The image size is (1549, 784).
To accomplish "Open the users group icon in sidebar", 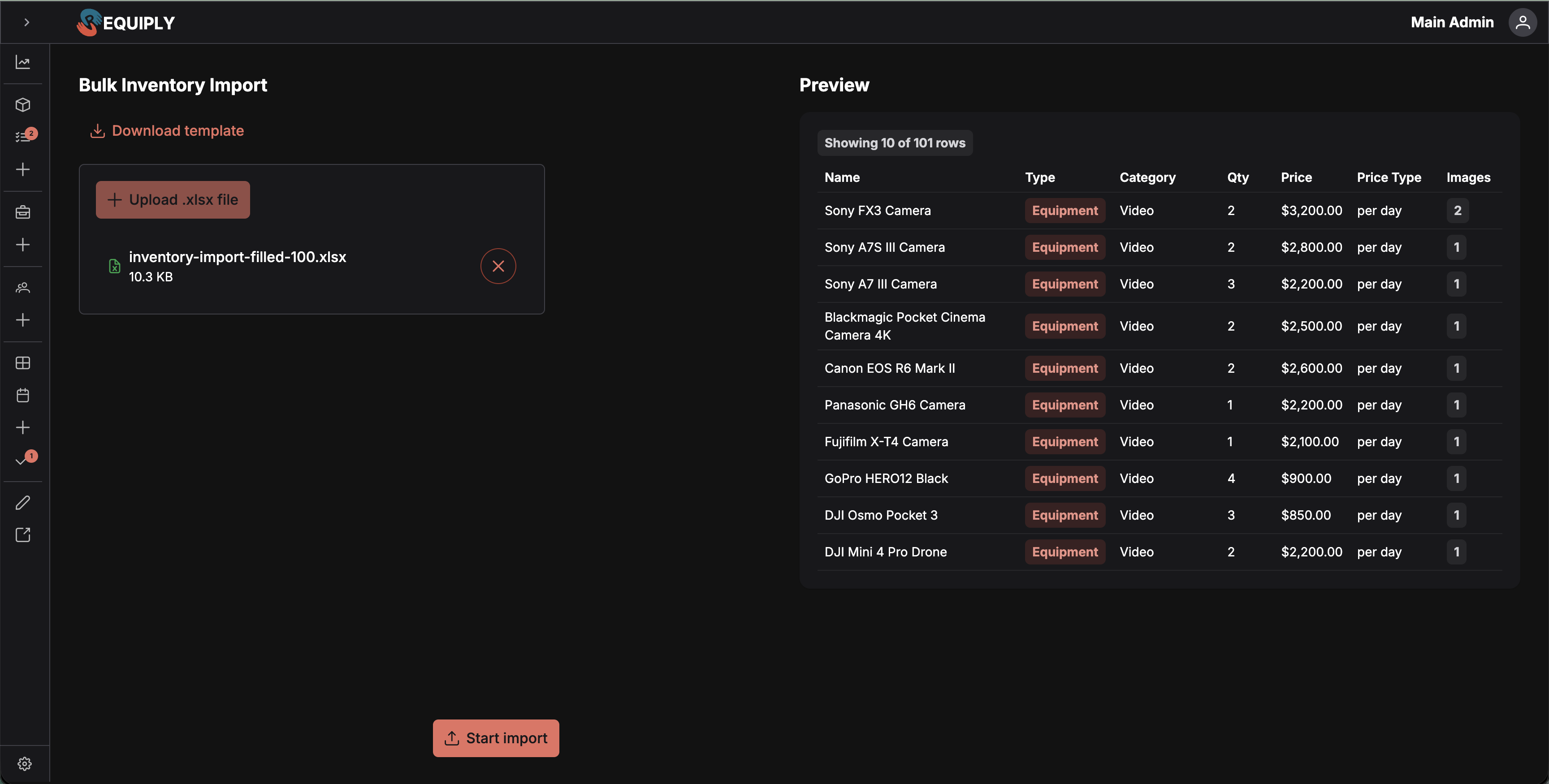I will coord(23,287).
